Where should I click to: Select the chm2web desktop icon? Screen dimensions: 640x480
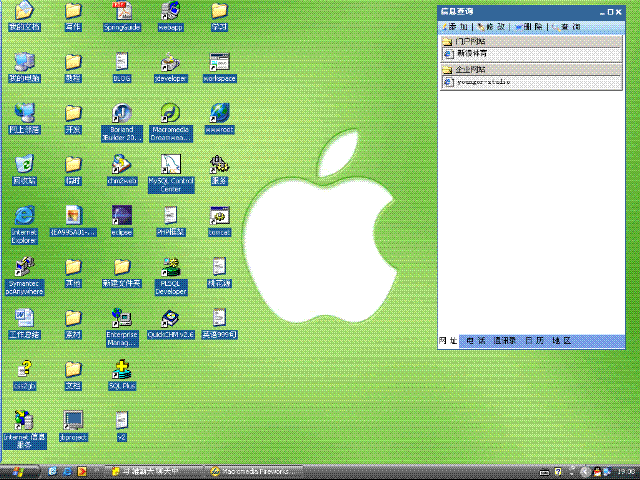pyautogui.click(x=122, y=170)
